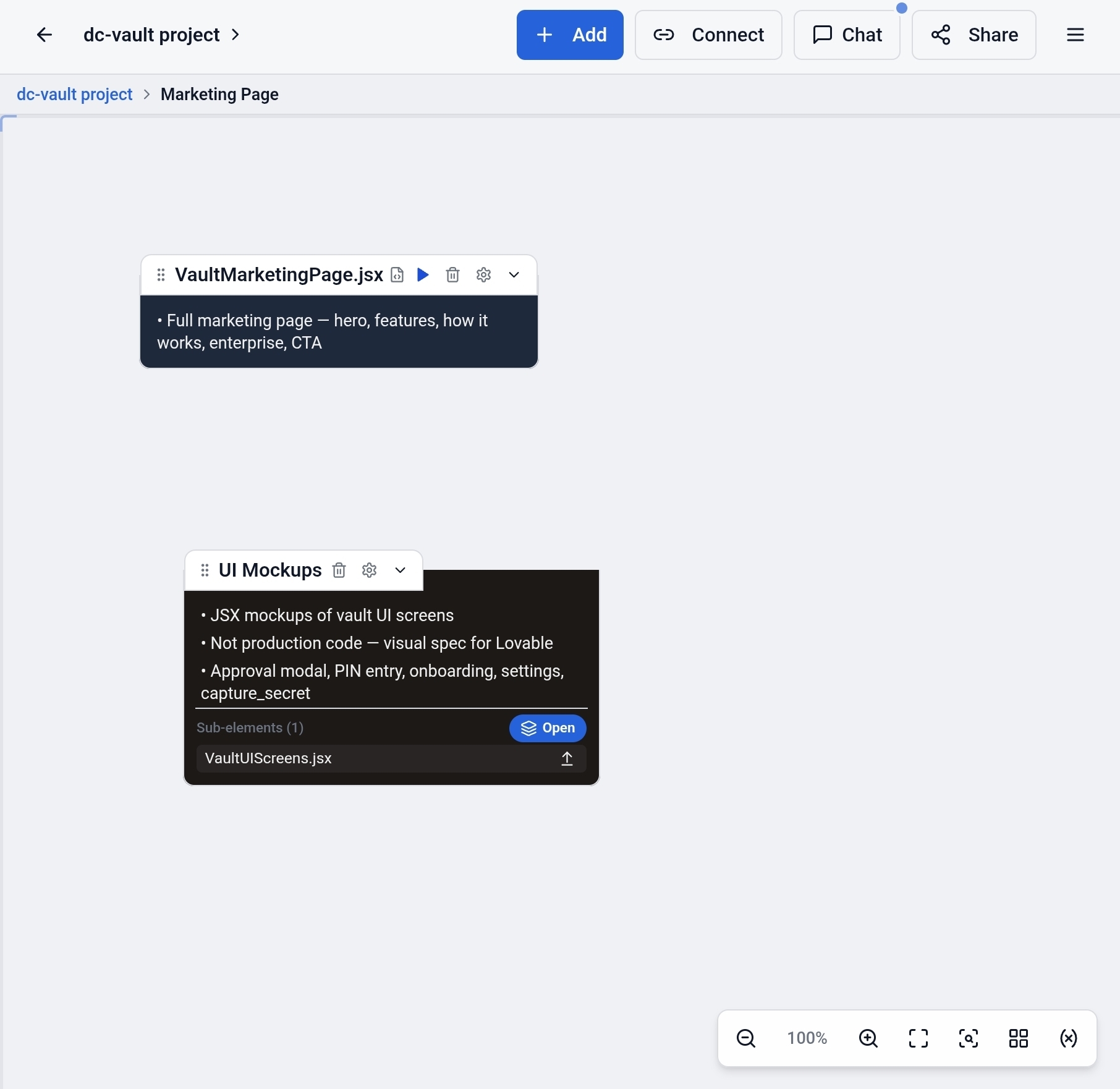Open the Connect tool

708,35
